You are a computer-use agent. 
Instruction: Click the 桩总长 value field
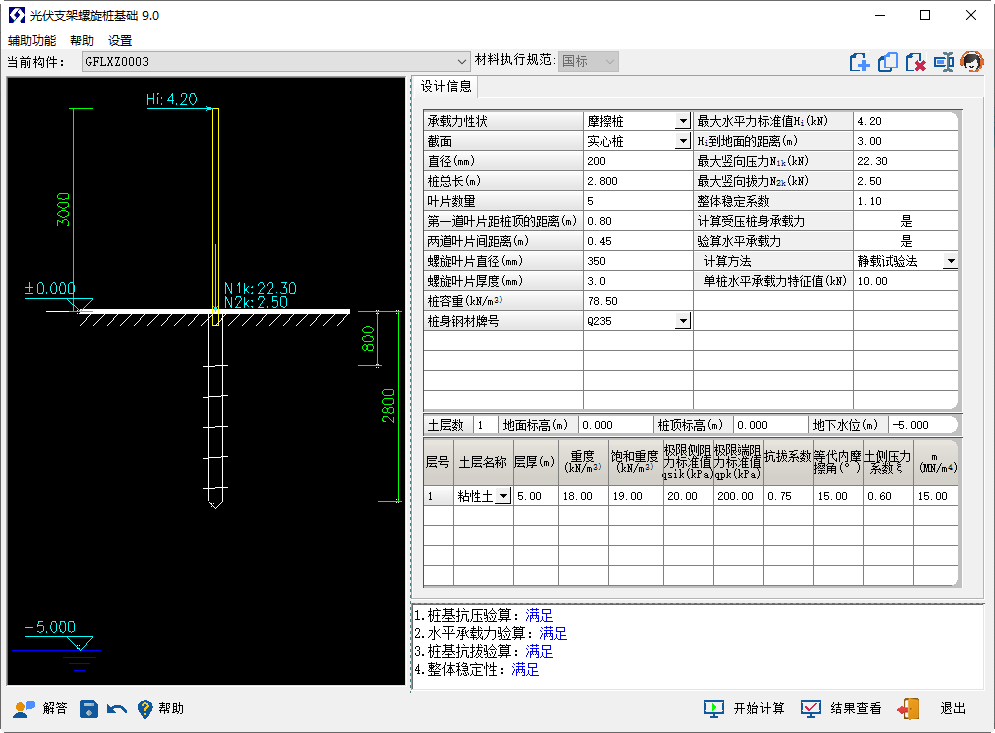(x=637, y=181)
